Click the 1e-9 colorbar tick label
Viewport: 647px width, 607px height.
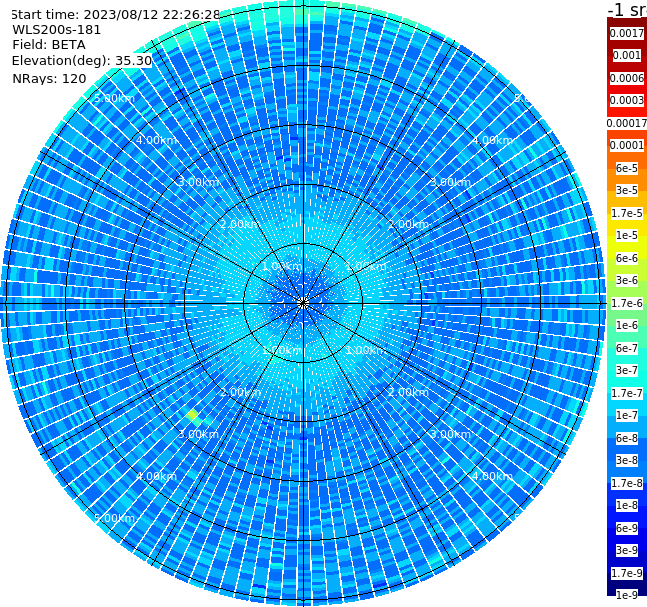pos(627,595)
